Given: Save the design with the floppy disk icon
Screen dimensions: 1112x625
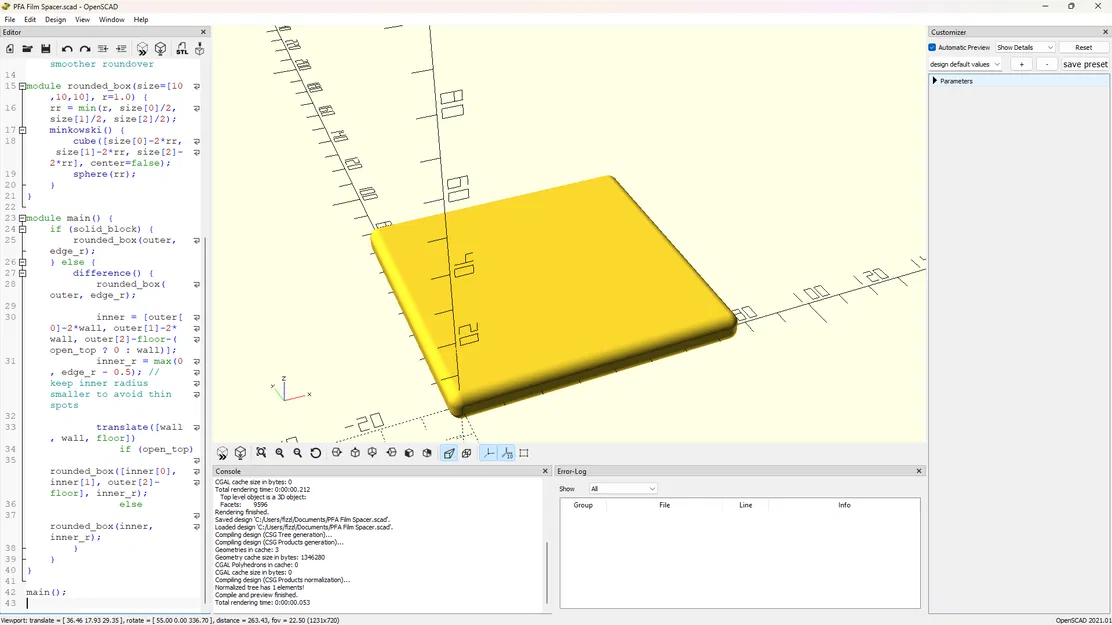Looking at the screenshot, I should click(x=45, y=48).
